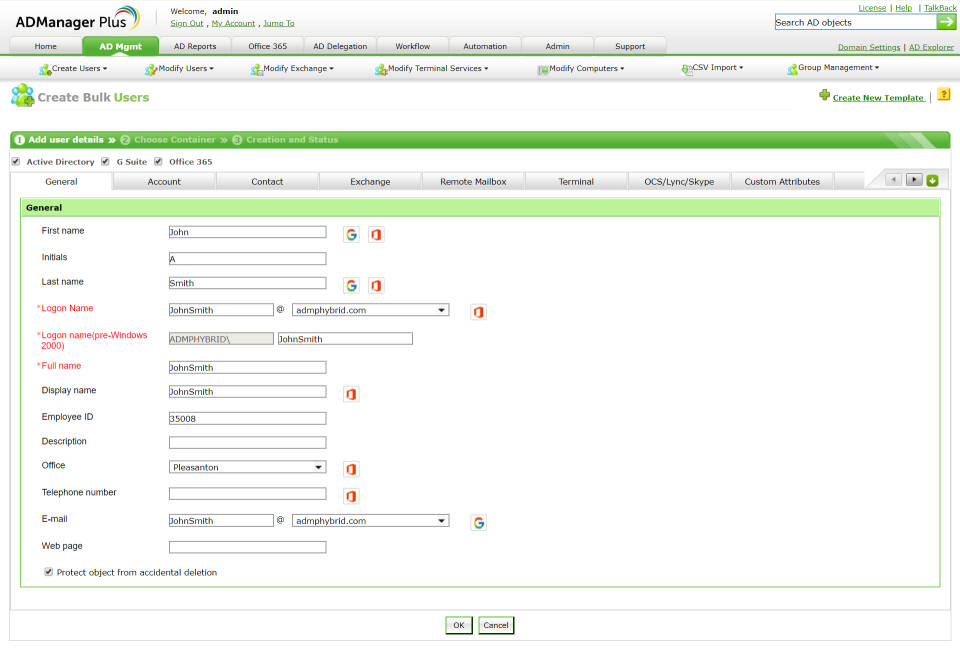The width and height of the screenshot is (960, 659).
Task: Click inside the Employee ID field
Action: click(247, 417)
